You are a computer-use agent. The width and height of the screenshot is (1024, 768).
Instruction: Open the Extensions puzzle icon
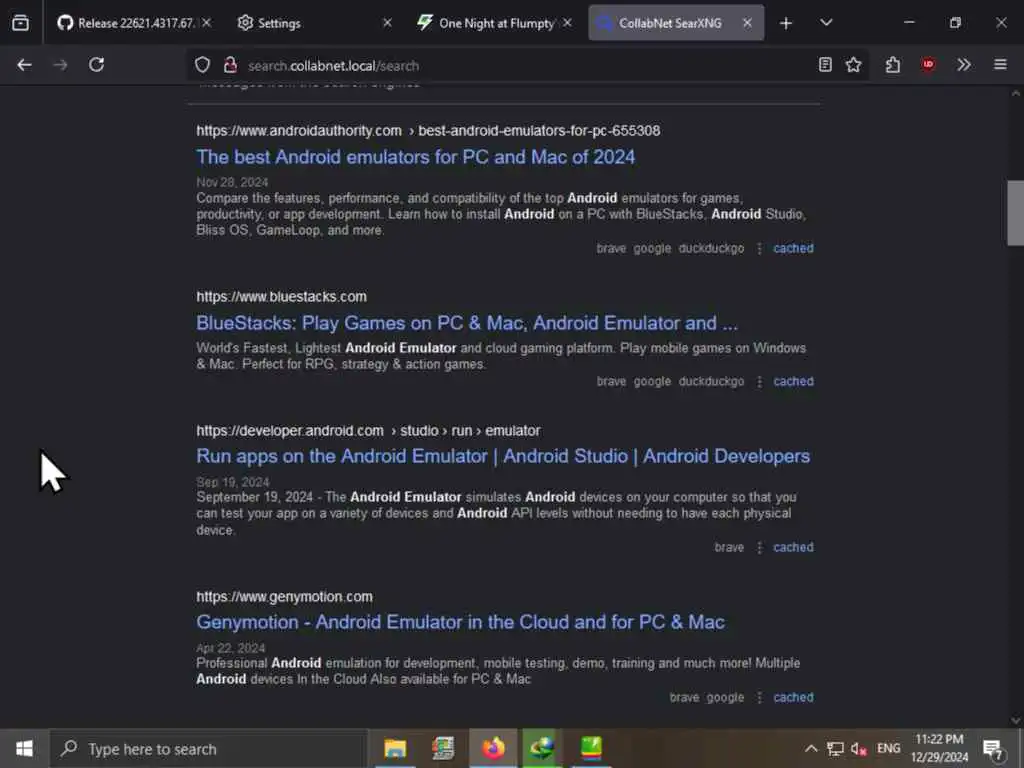pos(893,65)
